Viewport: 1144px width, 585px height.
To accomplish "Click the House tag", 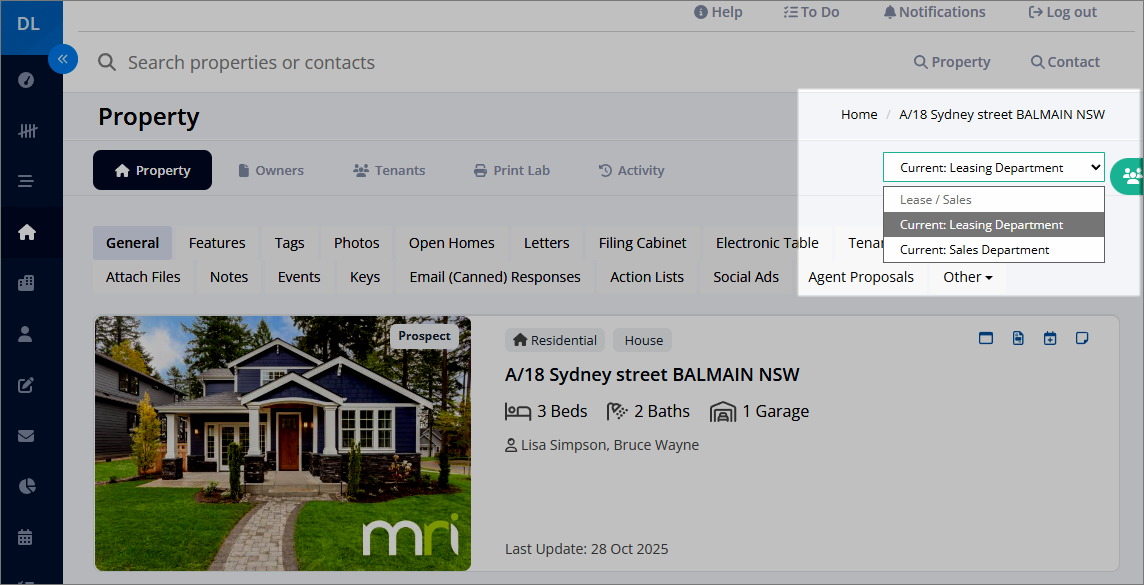I will (643, 340).
